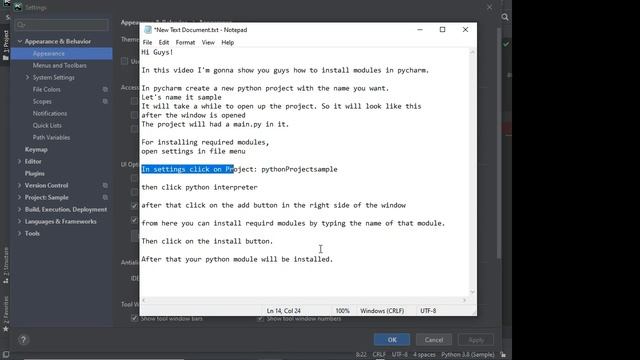Open the Structure tool window tab
Screen dimensions: 640x360
[x=5, y=265]
